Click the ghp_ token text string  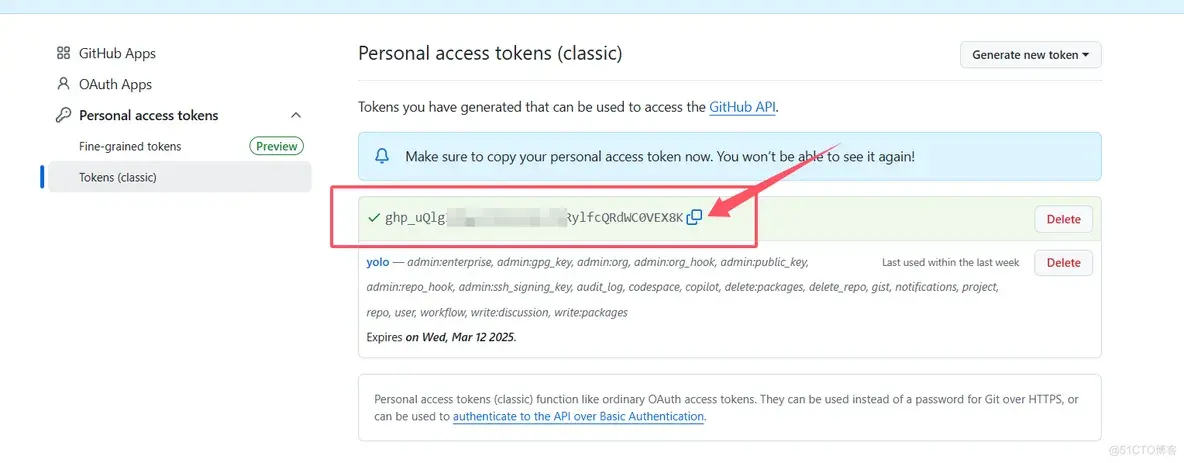(x=534, y=218)
